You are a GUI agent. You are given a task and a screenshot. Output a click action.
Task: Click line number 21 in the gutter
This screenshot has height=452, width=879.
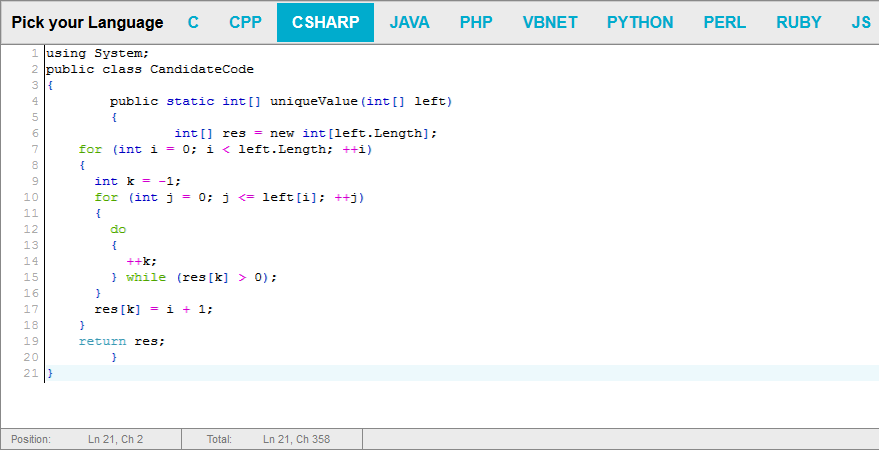[x=31, y=373]
